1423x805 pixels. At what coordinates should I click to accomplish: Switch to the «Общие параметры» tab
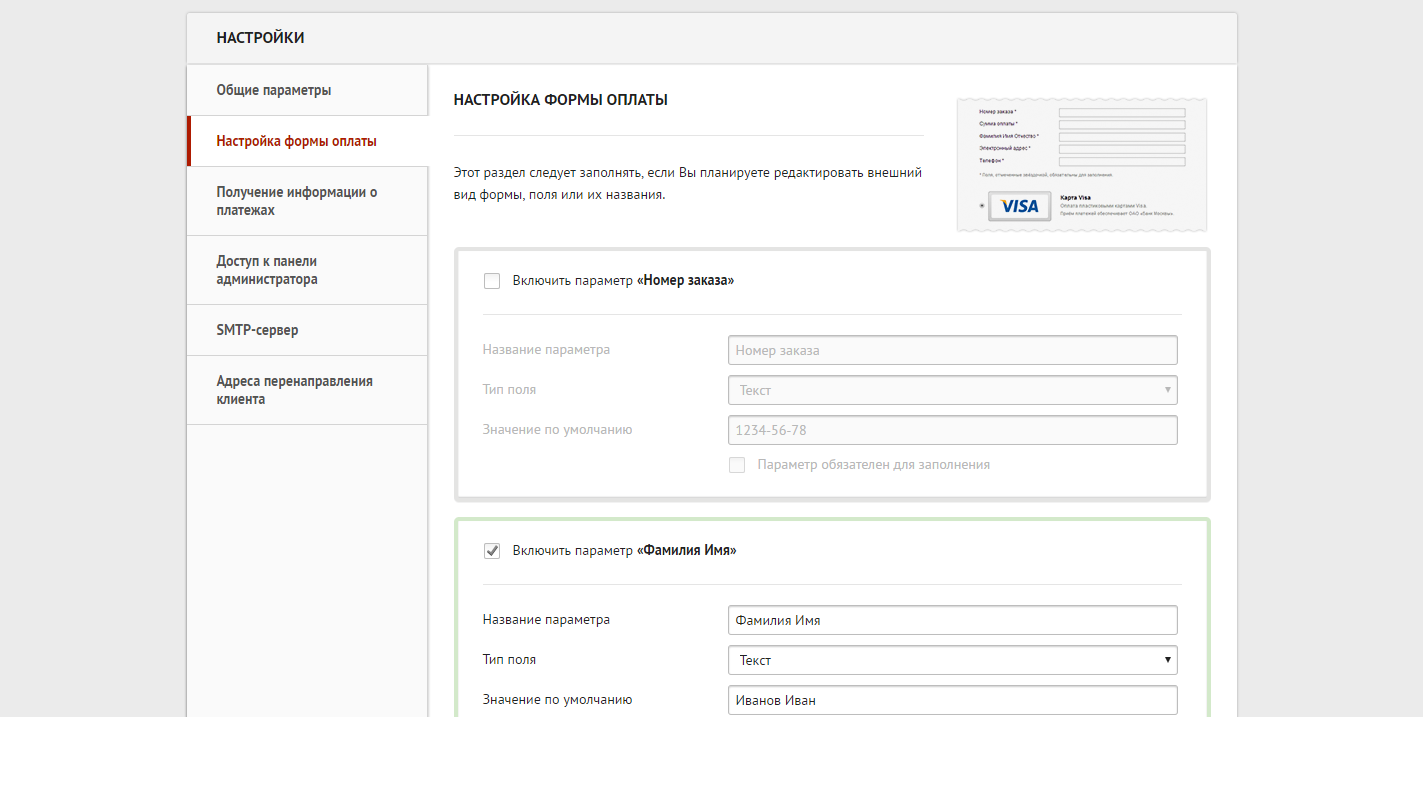tap(274, 90)
